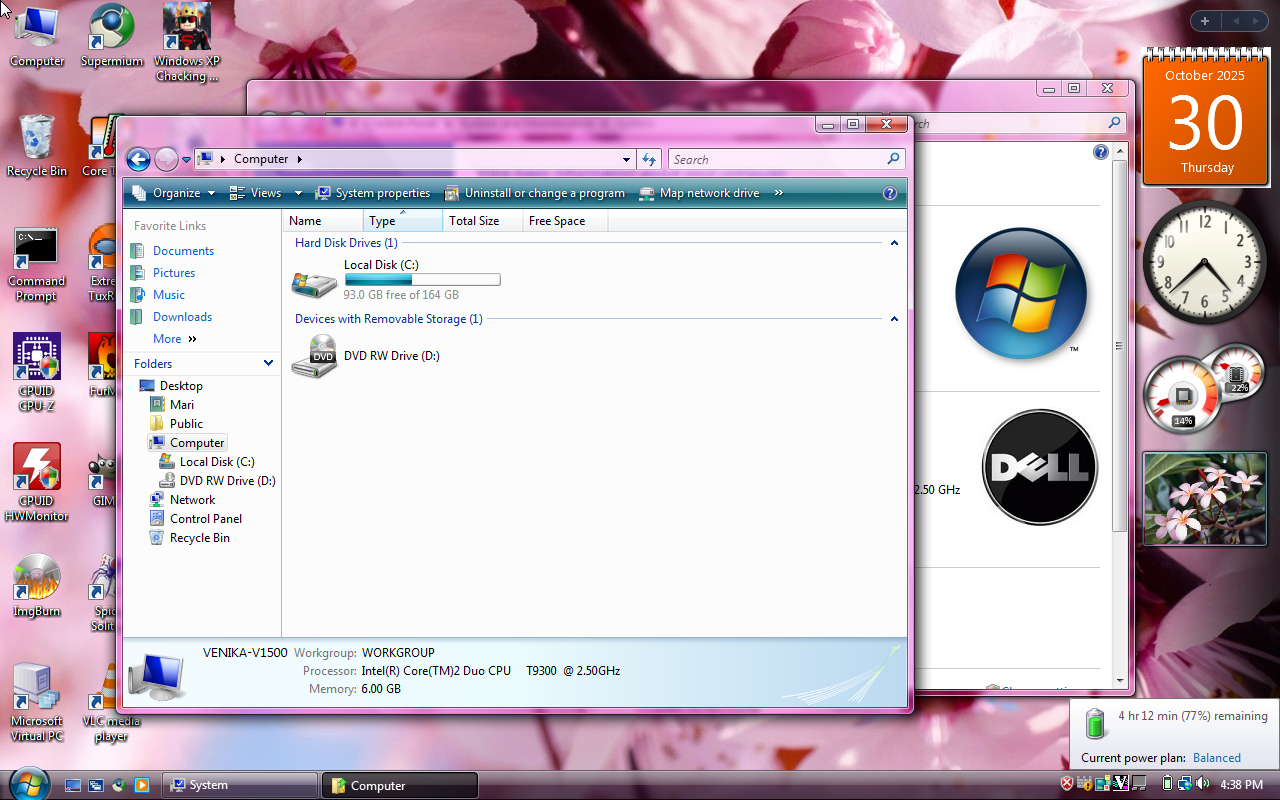Viewport: 1280px width, 800px height.
Task: Click in the Computer window search box
Action: 775,159
